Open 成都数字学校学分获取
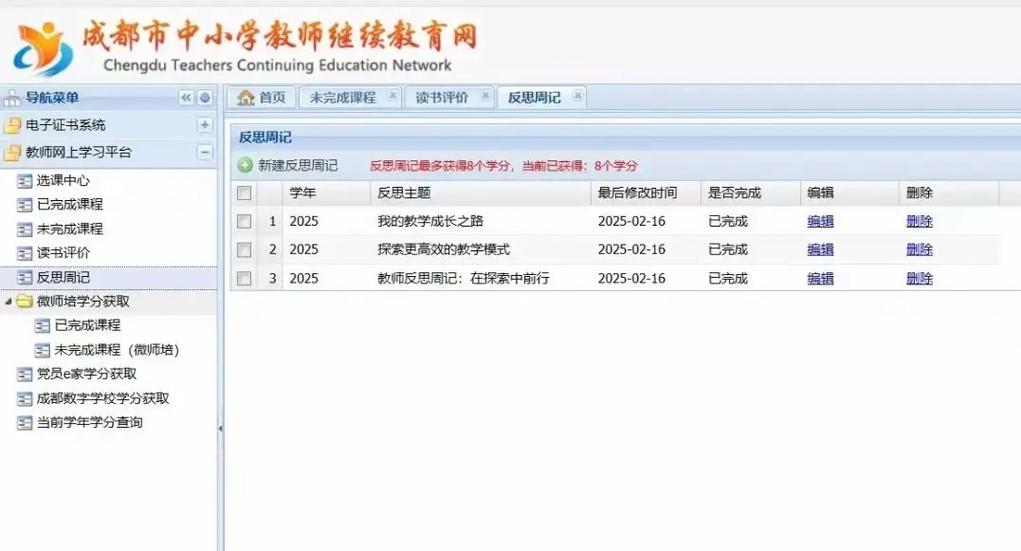Screen dimensions: 1021x551 tap(103, 399)
